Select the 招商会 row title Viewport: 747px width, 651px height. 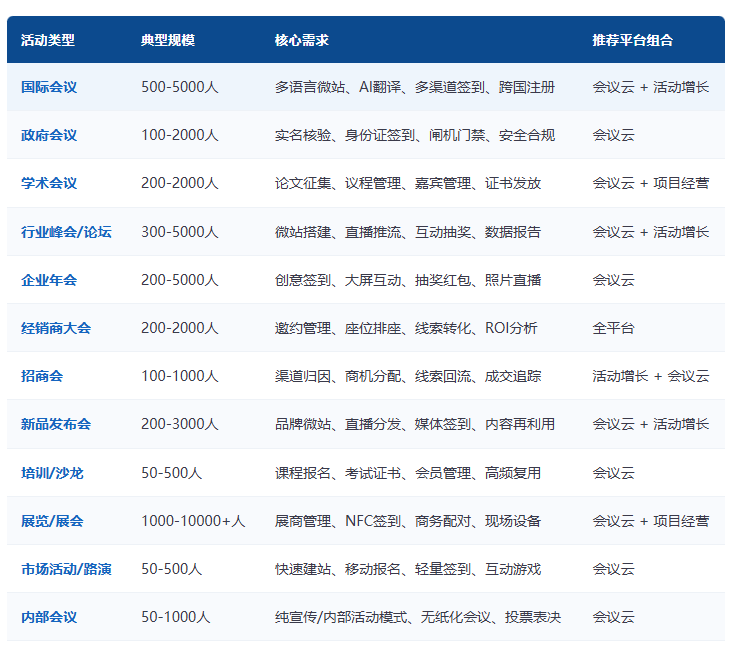(x=42, y=376)
